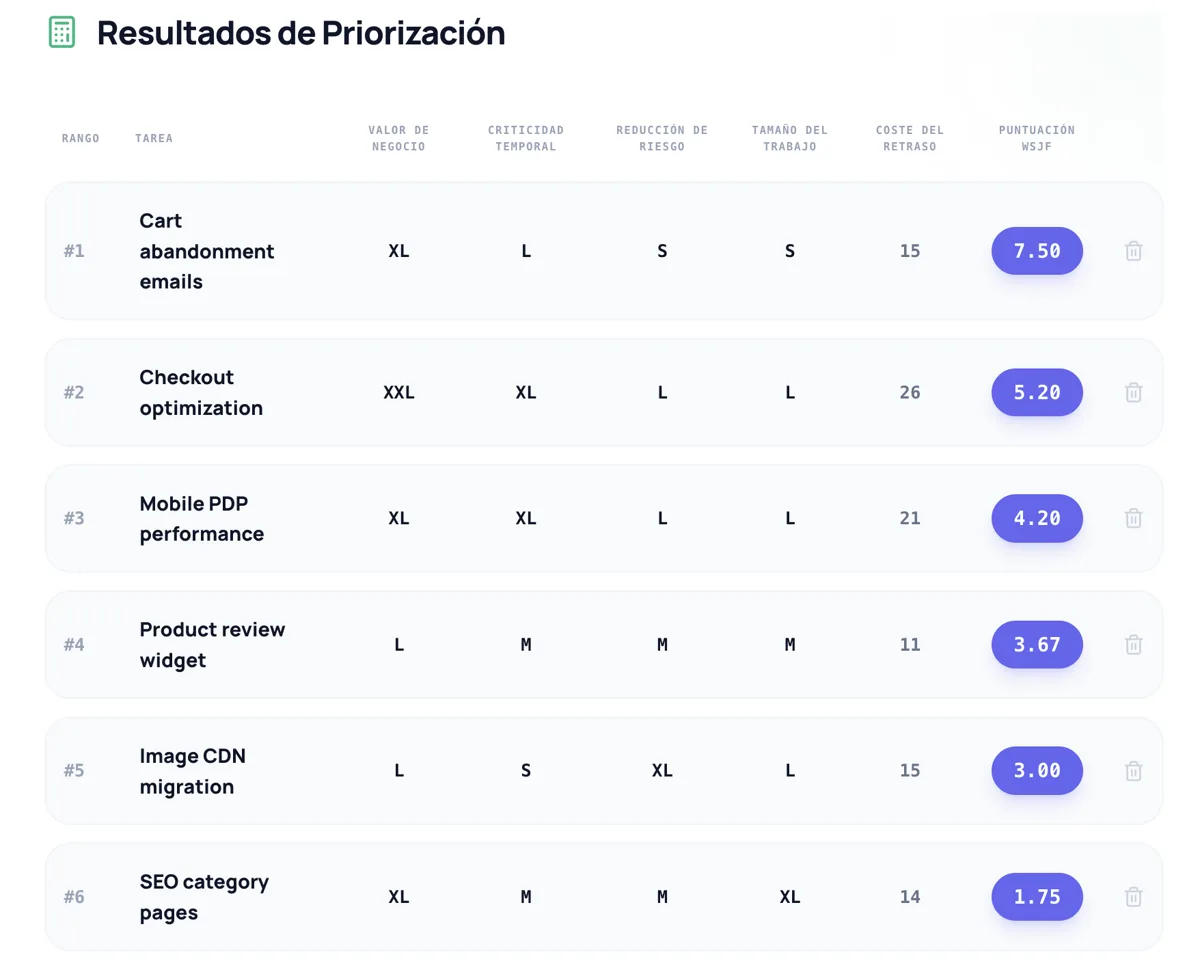Click the 1.75 WSJF score for SEO category pages
Image resolution: width=1200 pixels, height=972 pixels.
[1037, 897]
